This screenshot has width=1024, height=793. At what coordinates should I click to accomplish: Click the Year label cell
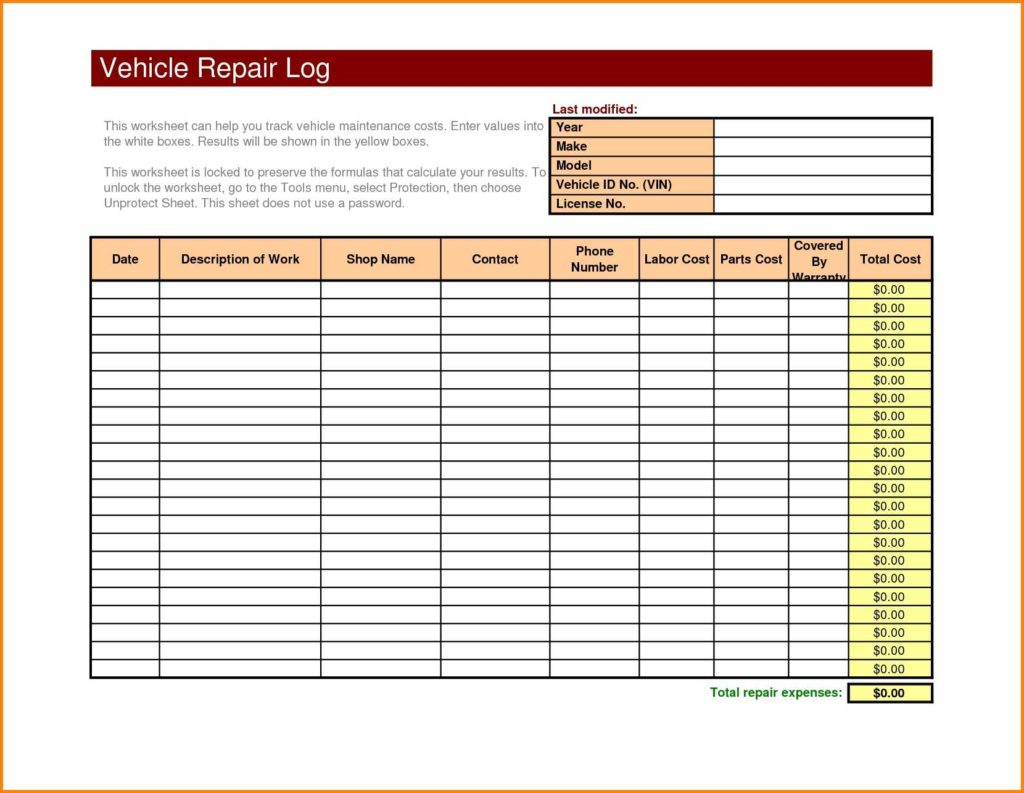pos(632,127)
